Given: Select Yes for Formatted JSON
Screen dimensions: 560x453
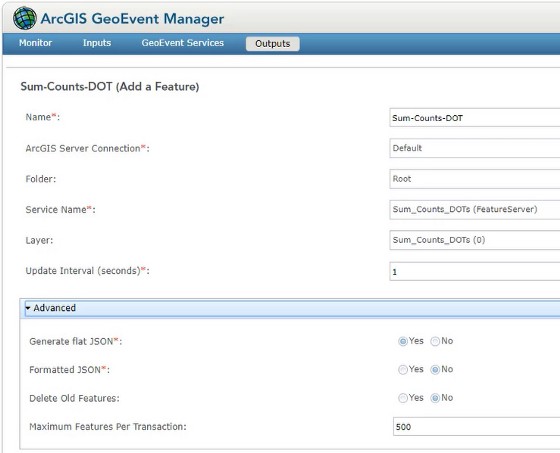Looking at the screenshot, I should [x=402, y=370].
